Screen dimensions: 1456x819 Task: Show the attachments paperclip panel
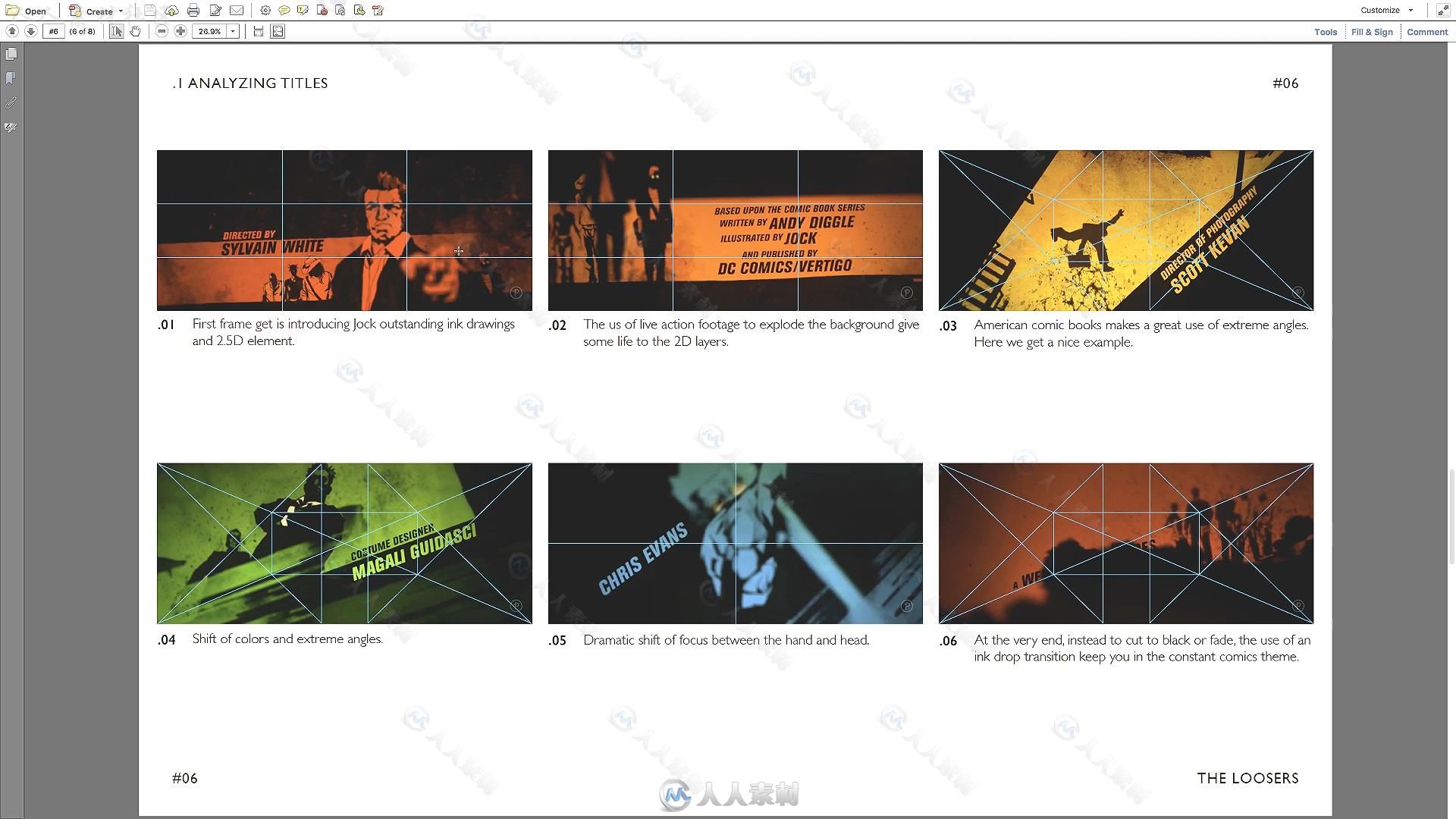click(x=11, y=102)
